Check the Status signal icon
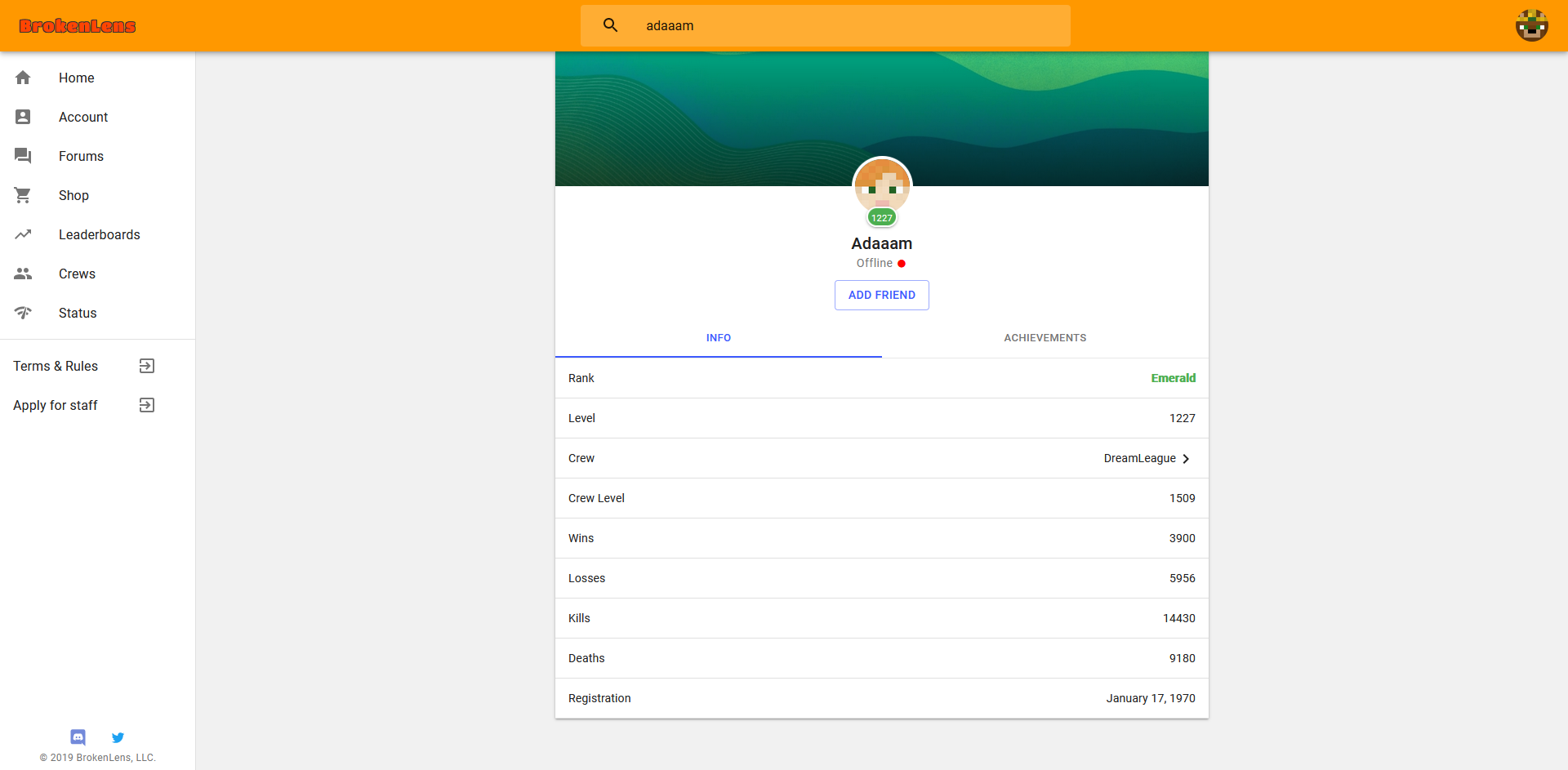 click(23, 313)
